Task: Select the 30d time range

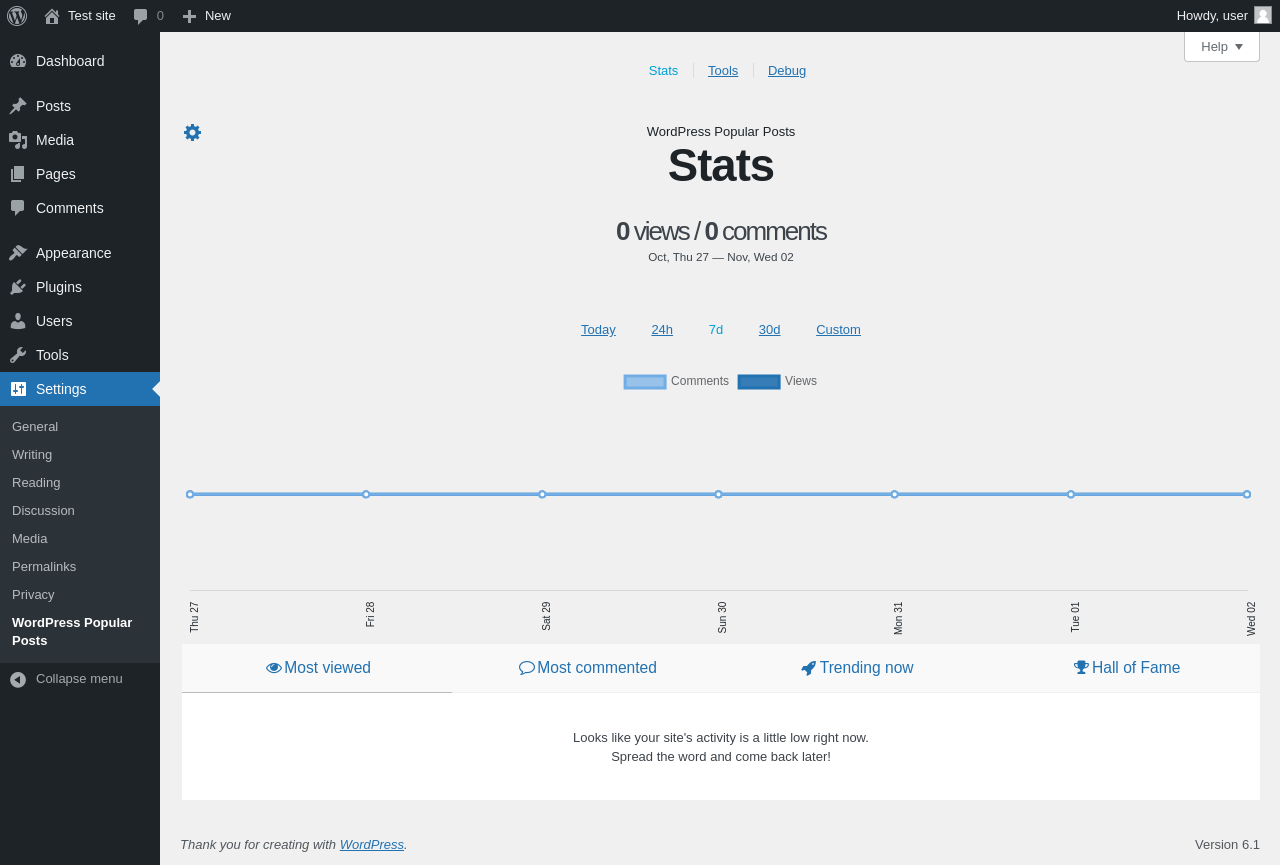Action: [769, 330]
